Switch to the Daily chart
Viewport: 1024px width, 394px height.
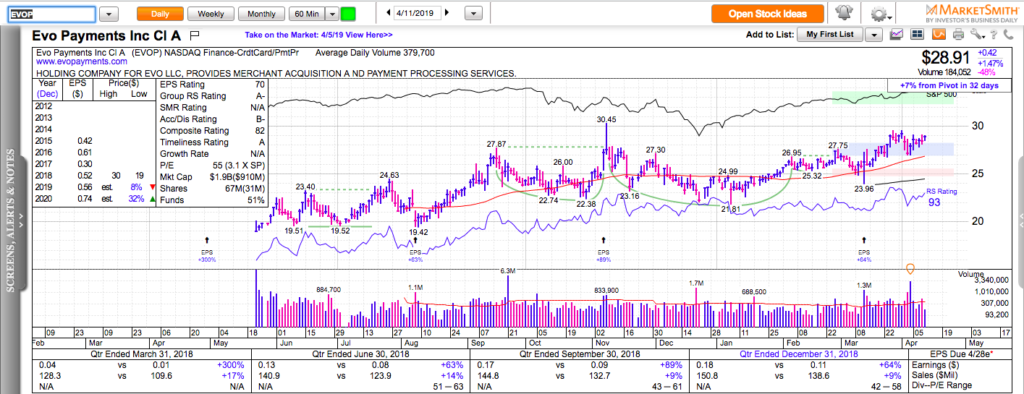[x=160, y=13]
